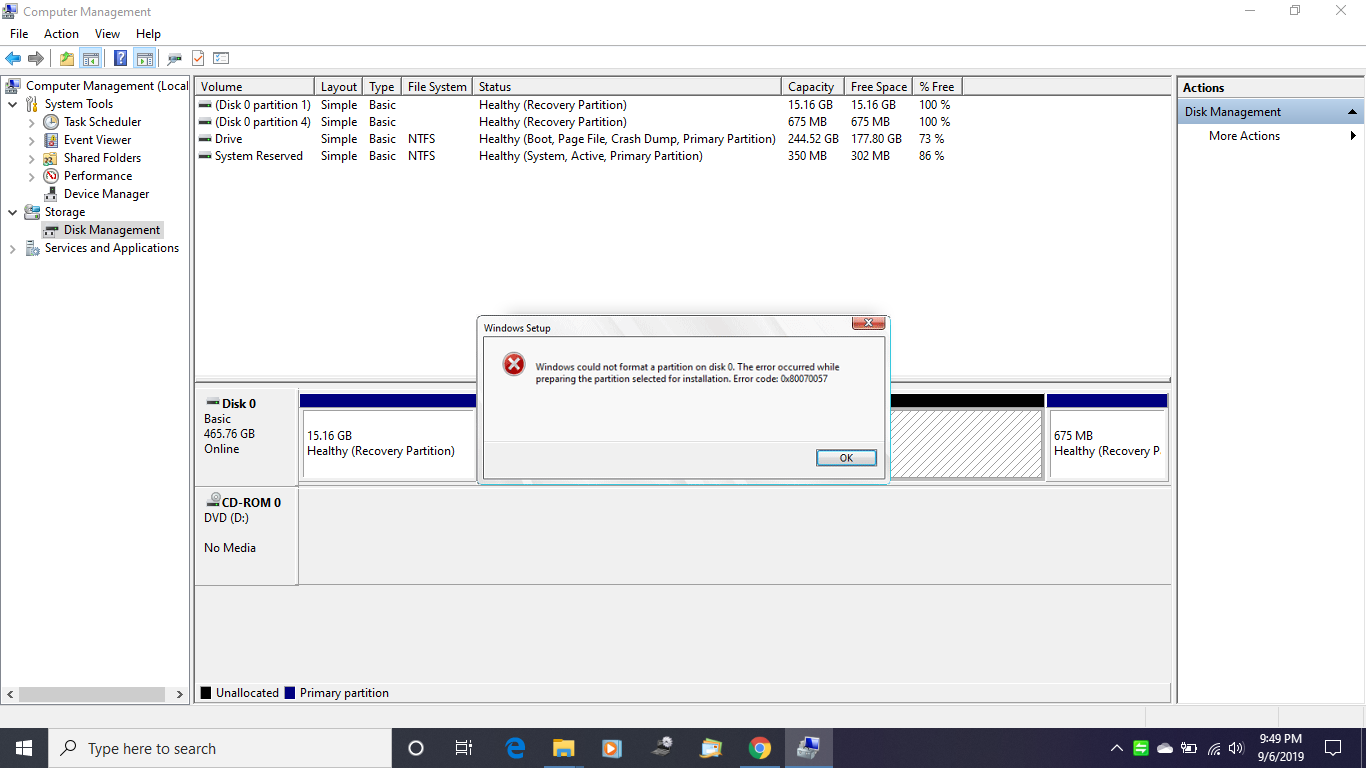The image size is (1366, 768).
Task: Open the Help icon on the toolbar
Action: [x=119, y=57]
